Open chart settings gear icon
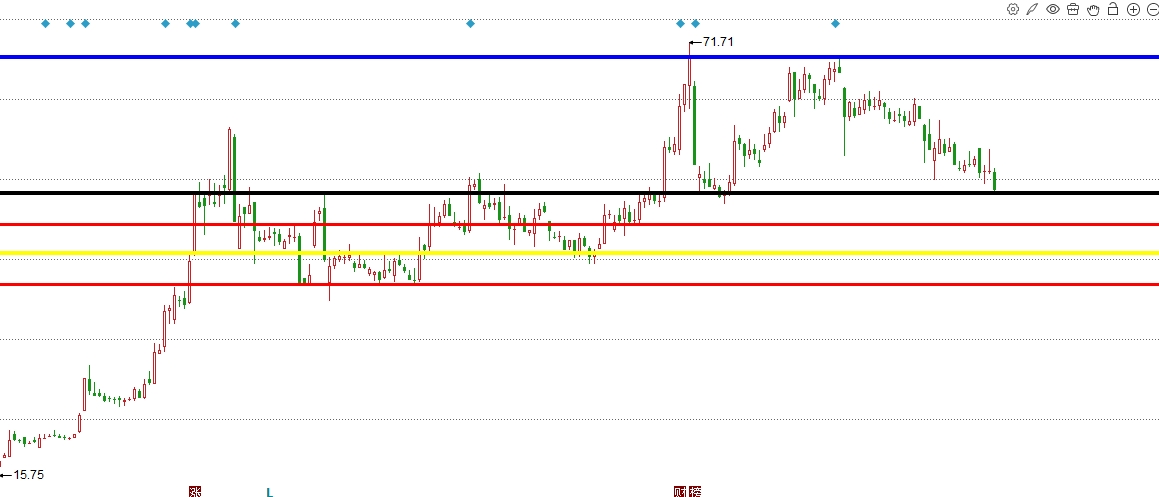The image size is (1159, 497). pos(1013,9)
